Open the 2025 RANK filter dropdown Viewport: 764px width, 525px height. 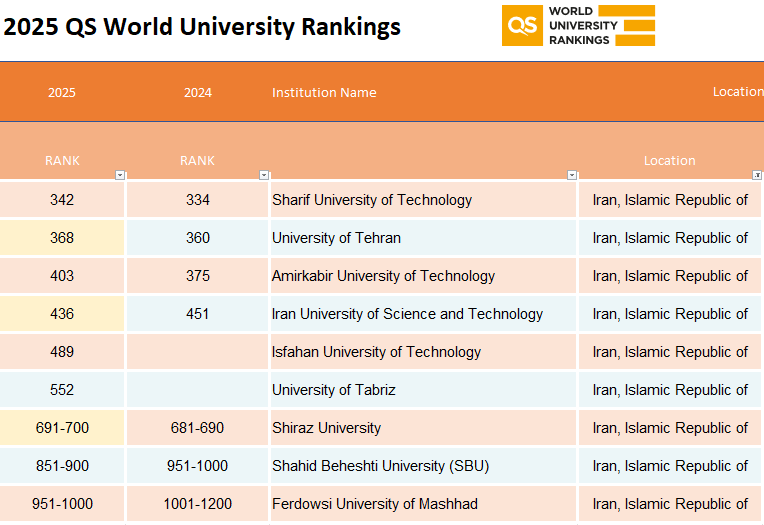point(120,175)
